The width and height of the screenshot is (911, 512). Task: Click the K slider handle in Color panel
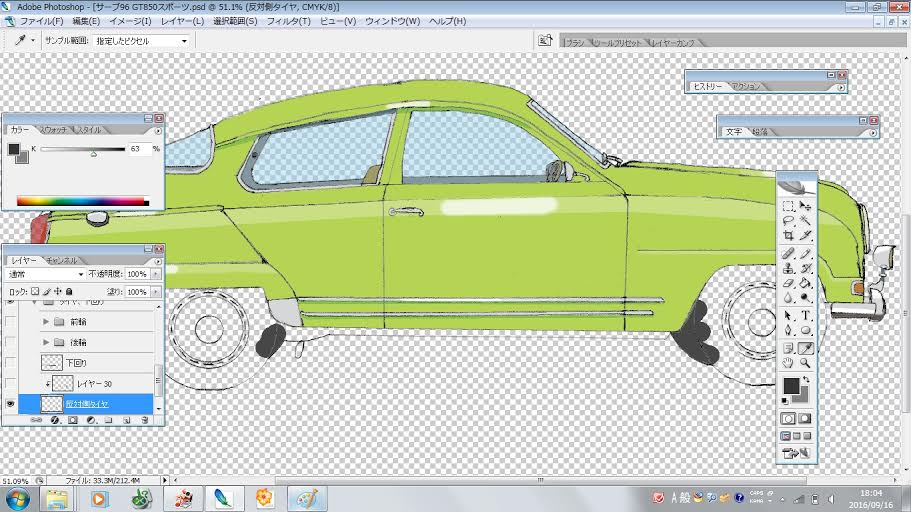click(94, 154)
